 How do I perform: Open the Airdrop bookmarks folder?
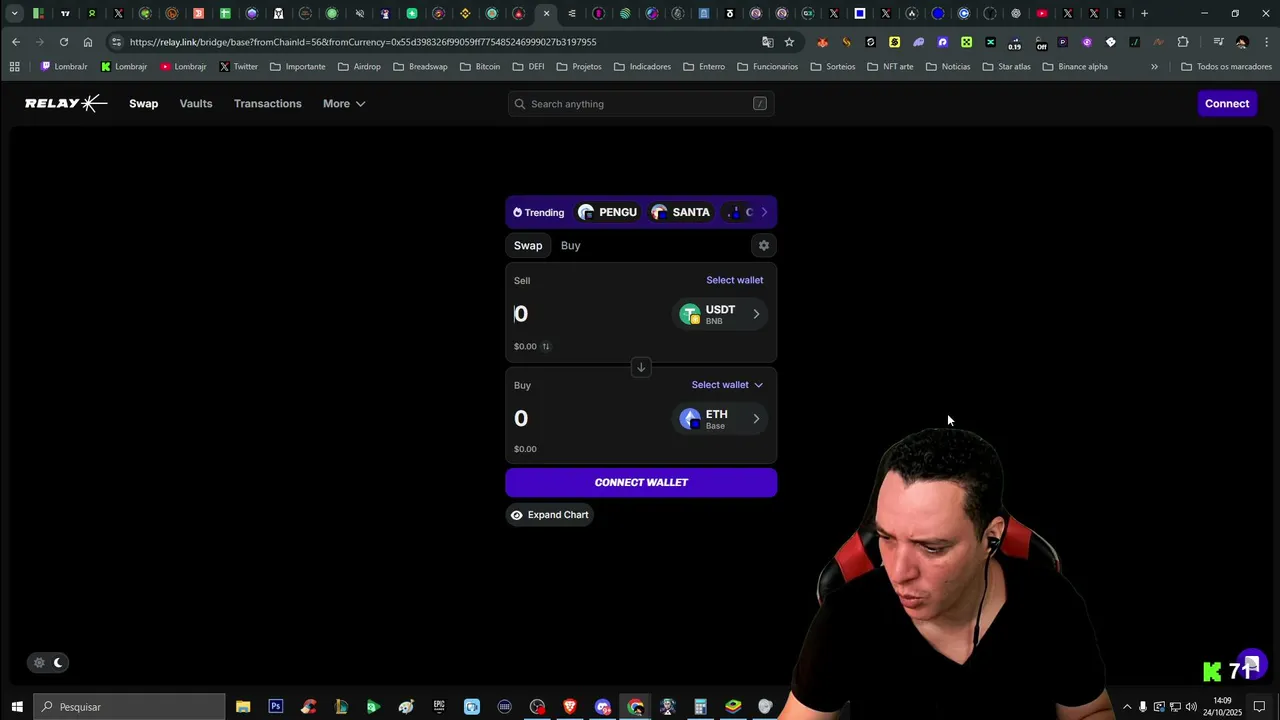coord(359,67)
